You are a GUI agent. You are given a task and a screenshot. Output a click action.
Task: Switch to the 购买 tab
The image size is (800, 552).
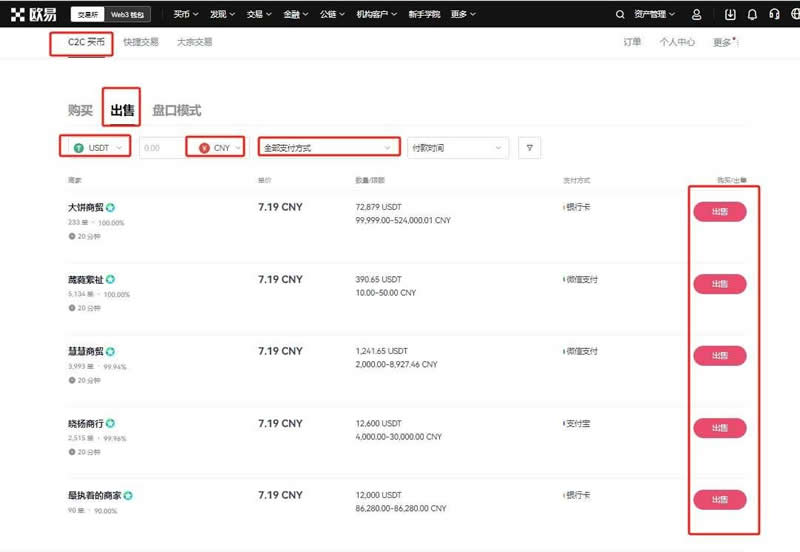pos(80,110)
